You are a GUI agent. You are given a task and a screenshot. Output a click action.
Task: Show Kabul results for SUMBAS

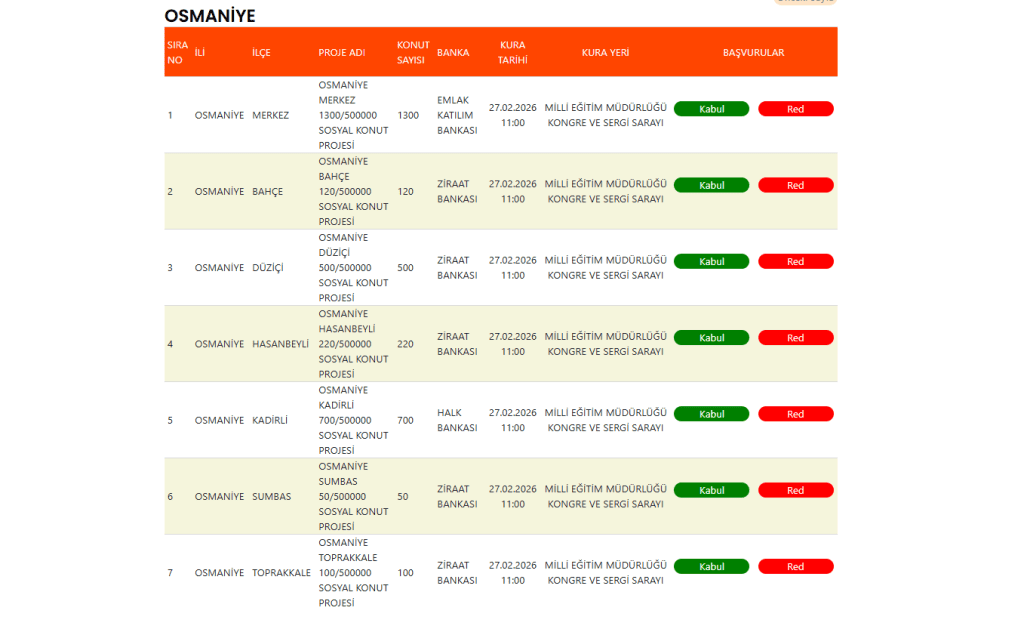[711, 490]
